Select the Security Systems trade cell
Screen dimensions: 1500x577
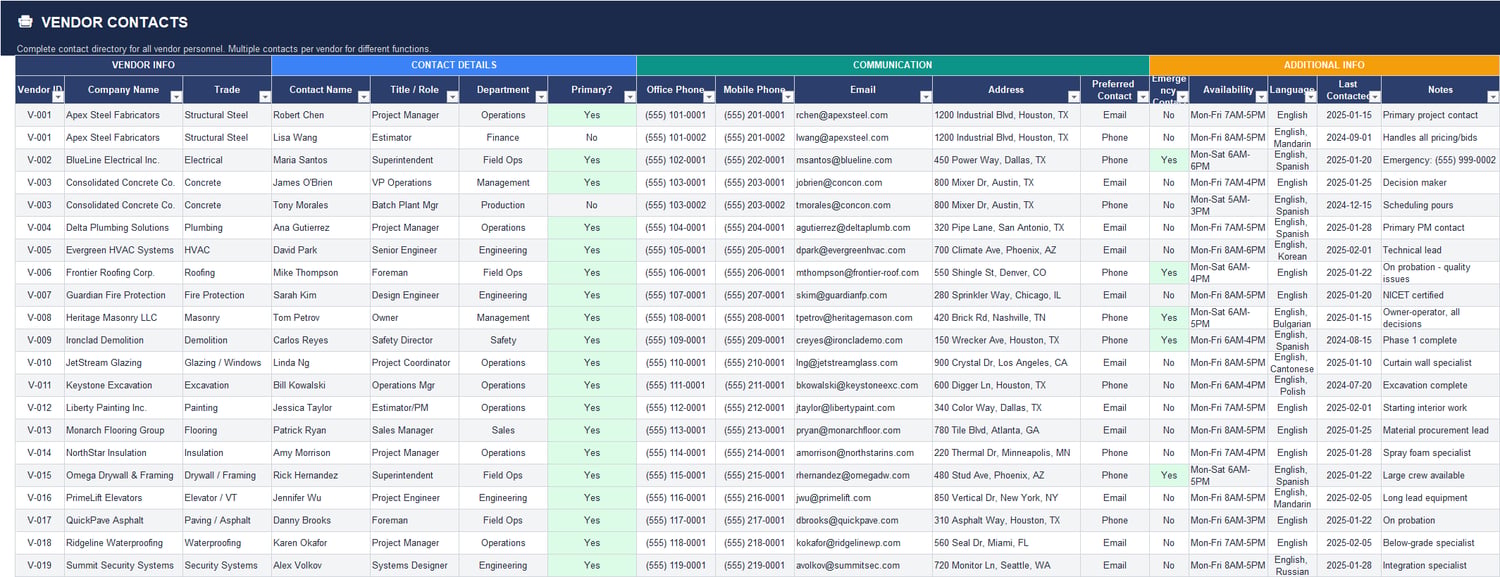(227, 565)
